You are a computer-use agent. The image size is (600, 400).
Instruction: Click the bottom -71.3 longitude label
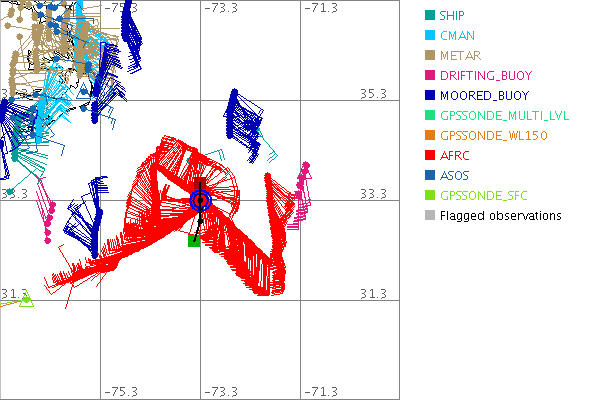point(320,391)
